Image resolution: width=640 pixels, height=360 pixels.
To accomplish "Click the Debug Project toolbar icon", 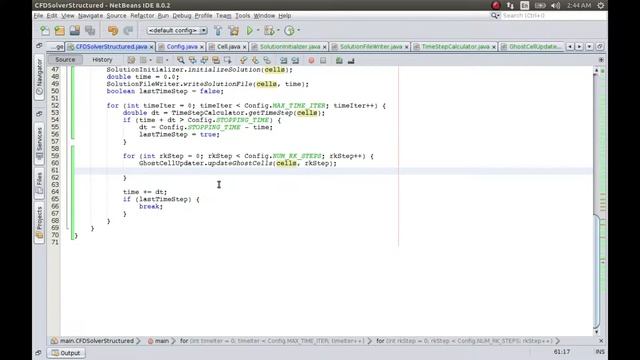I will pyautogui.click(x=269, y=31).
